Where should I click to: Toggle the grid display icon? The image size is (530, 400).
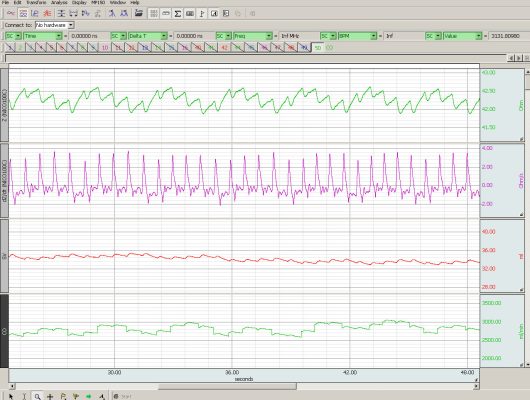[x=153, y=14]
